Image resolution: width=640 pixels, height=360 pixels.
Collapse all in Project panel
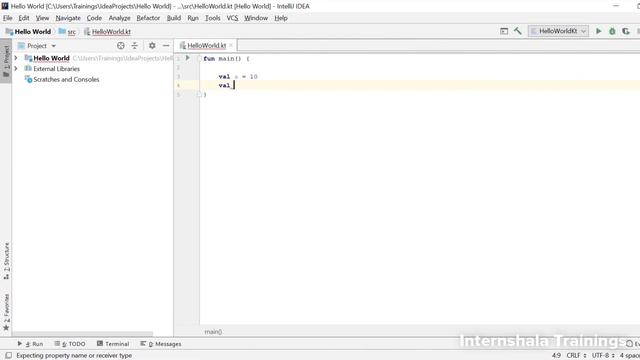[134, 46]
